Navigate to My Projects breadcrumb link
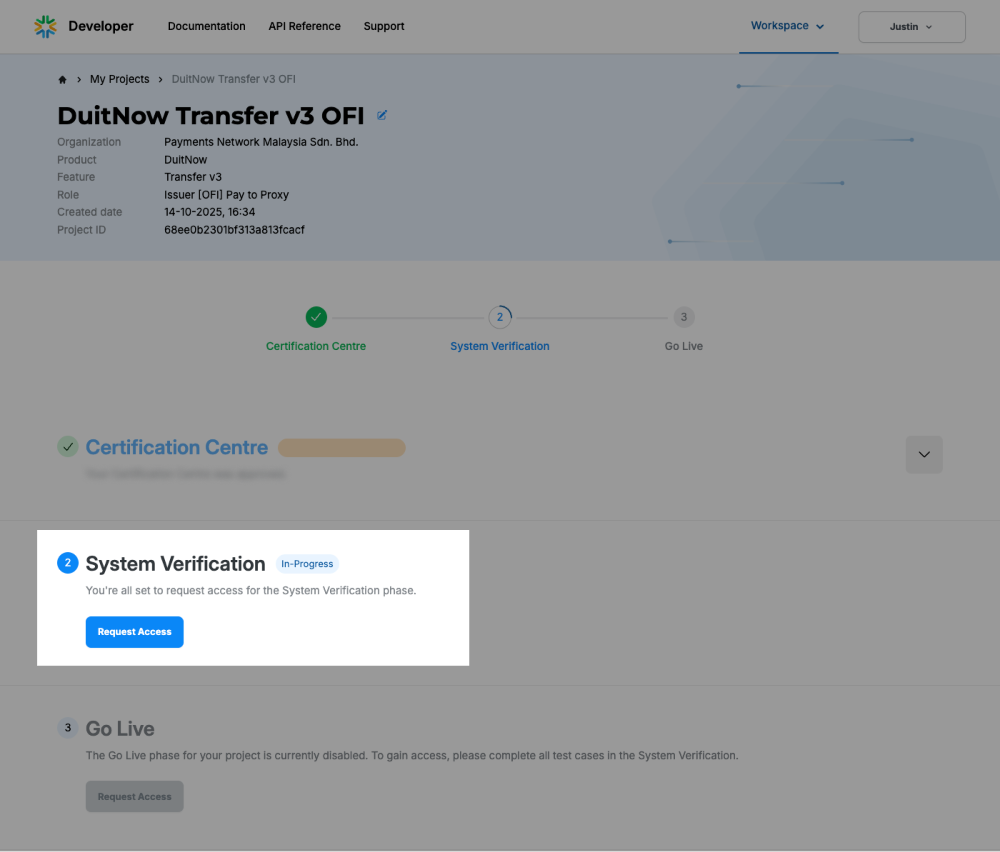 click(119, 79)
